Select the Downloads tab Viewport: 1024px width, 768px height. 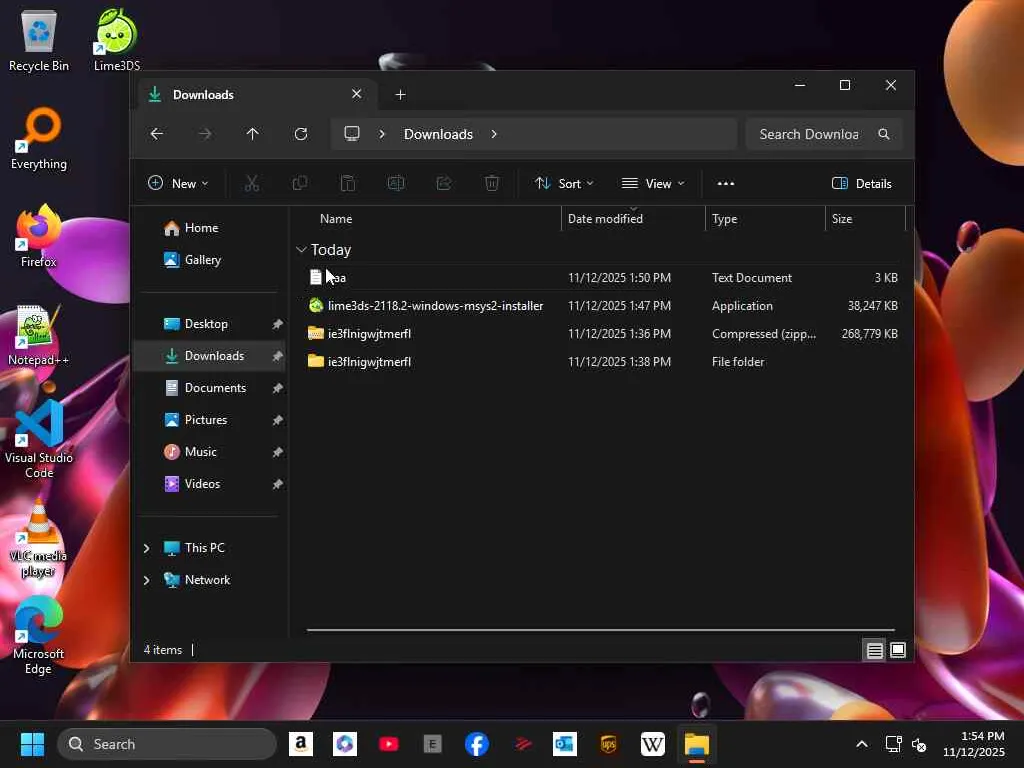(x=256, y=95)
